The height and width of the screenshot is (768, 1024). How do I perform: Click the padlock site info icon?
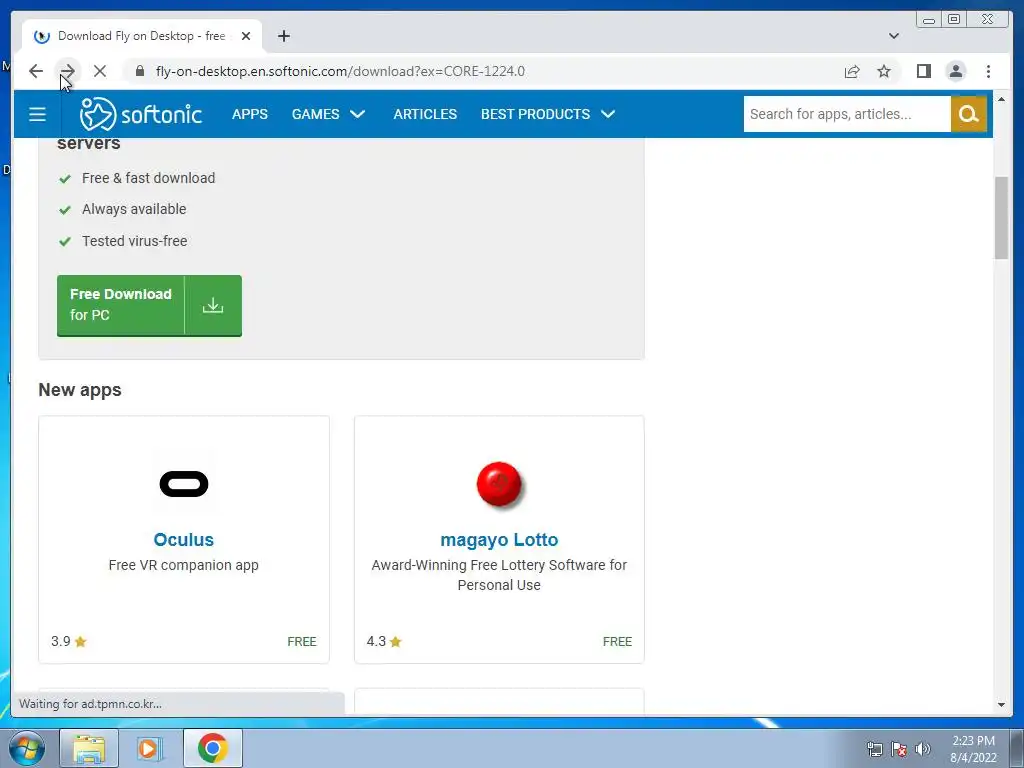(x=140, y=71)
